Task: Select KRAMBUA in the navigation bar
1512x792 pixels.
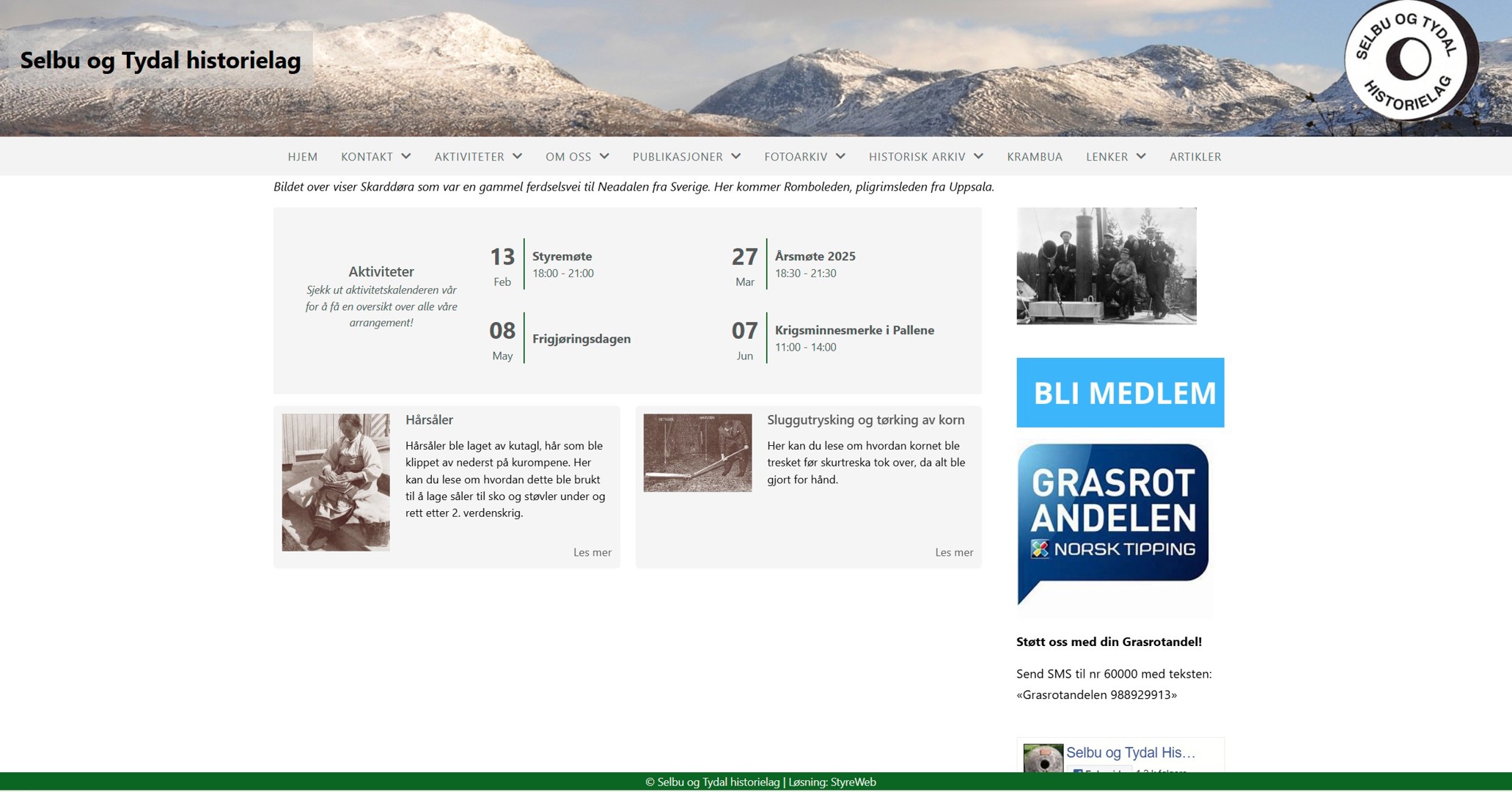Action: pos(1035,156)
